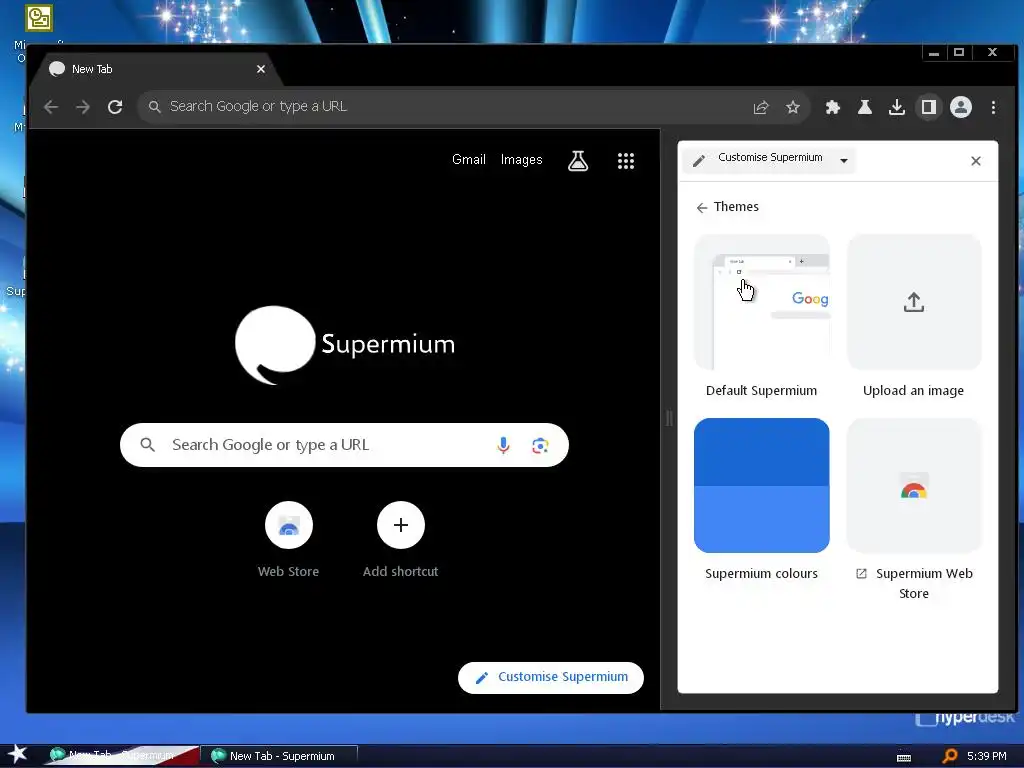
Task: Click the flask icon on the new tab page
Action: (x=578, y=161)
